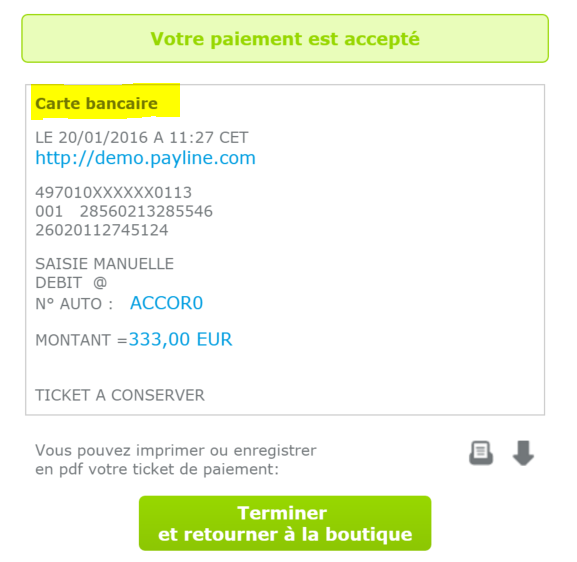Click the masked card number 497010XXXXXX0113

click(114, 192)
